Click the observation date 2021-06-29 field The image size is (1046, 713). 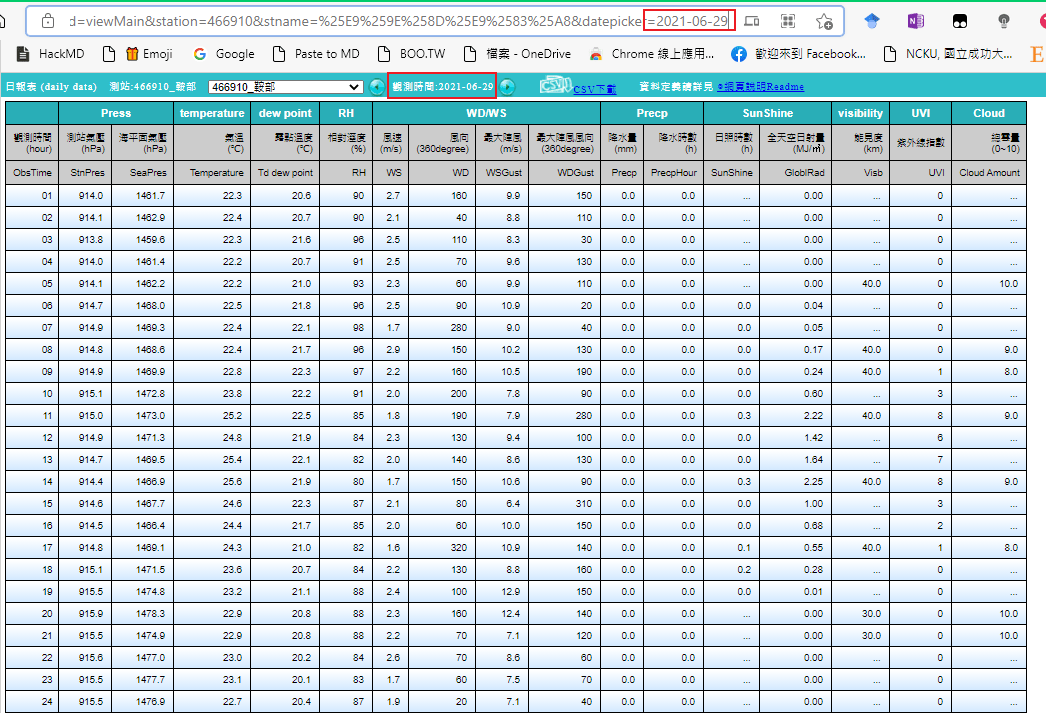pos(442,87)
